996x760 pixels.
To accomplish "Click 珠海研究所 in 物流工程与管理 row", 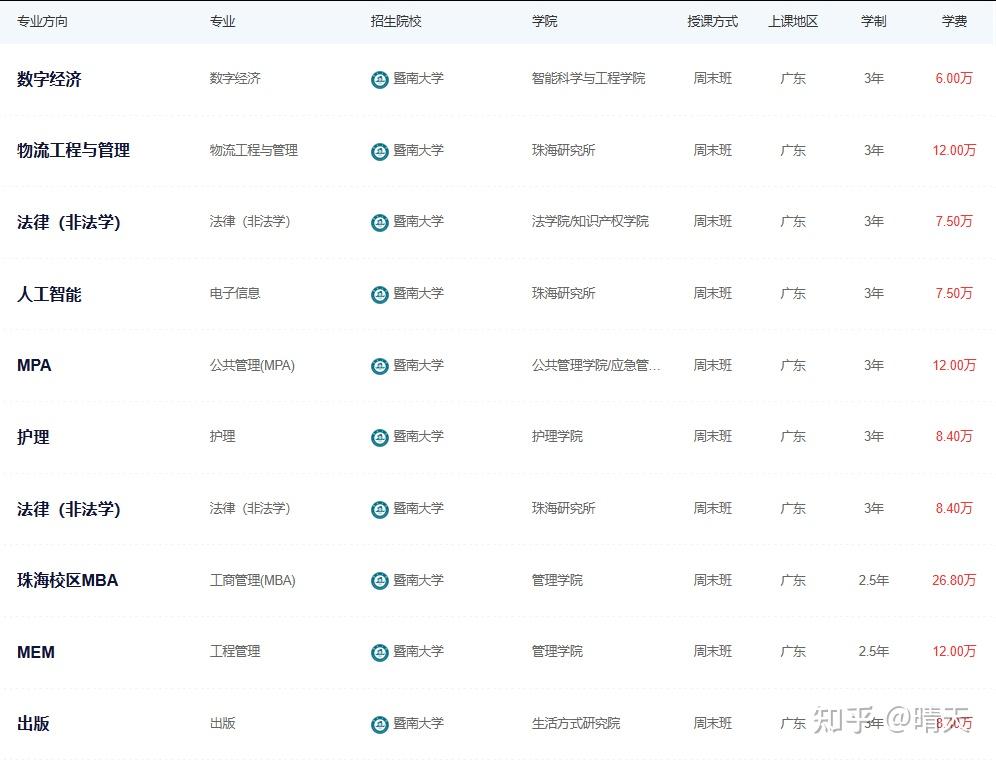I will click(x=563, y=151).
